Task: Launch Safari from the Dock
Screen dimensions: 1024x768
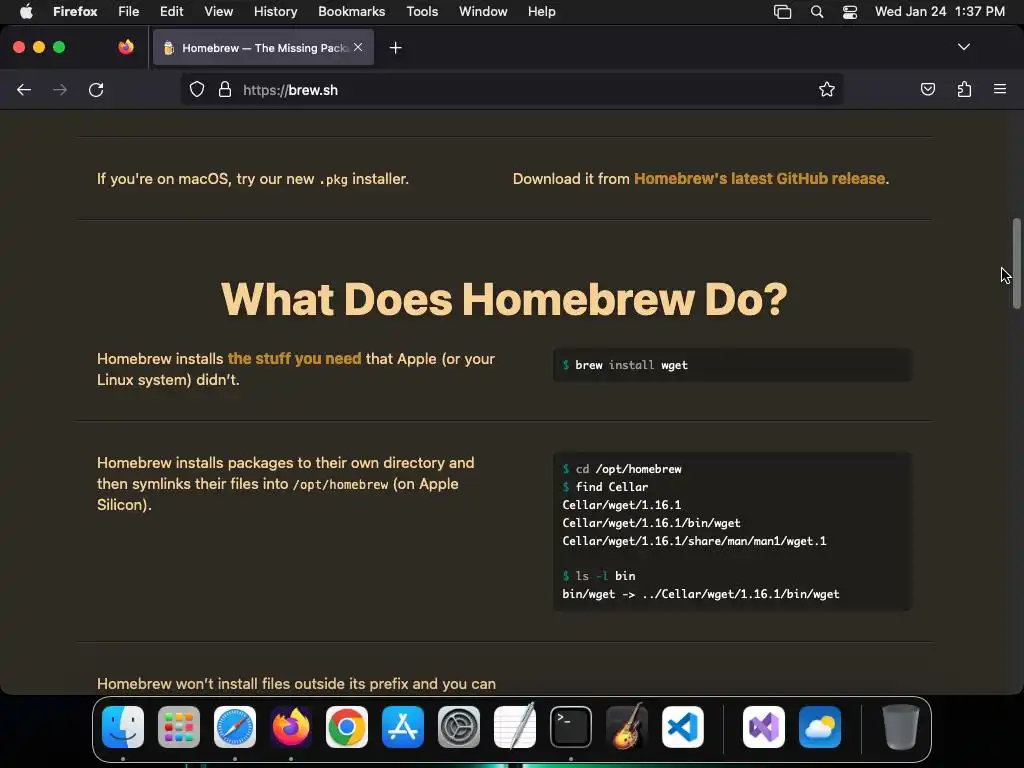Action: 234,727
